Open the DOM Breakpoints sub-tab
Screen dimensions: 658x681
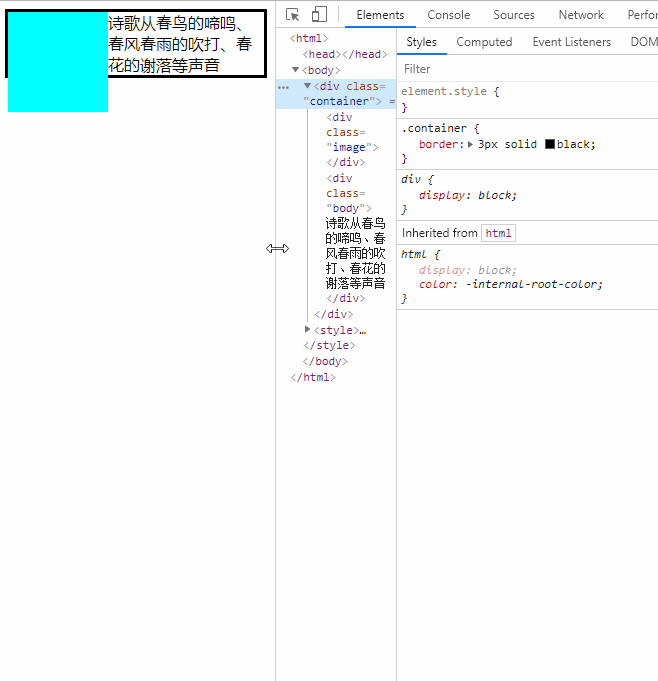pyautogui.click(x=644, y=42)
